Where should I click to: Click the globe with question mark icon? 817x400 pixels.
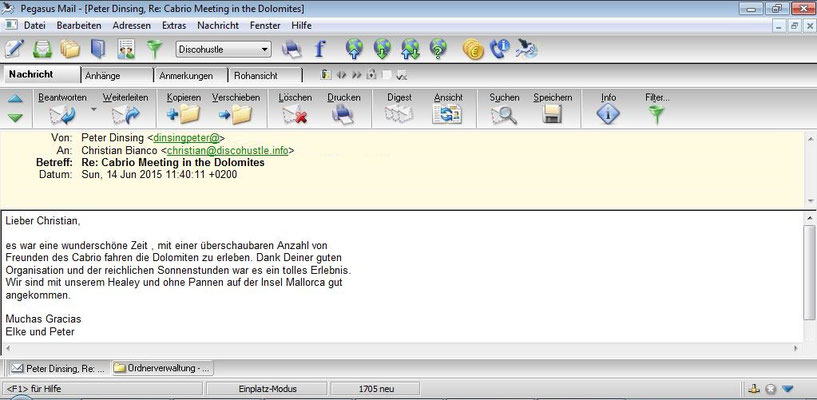pyautogui.click(x=438, y=49)
